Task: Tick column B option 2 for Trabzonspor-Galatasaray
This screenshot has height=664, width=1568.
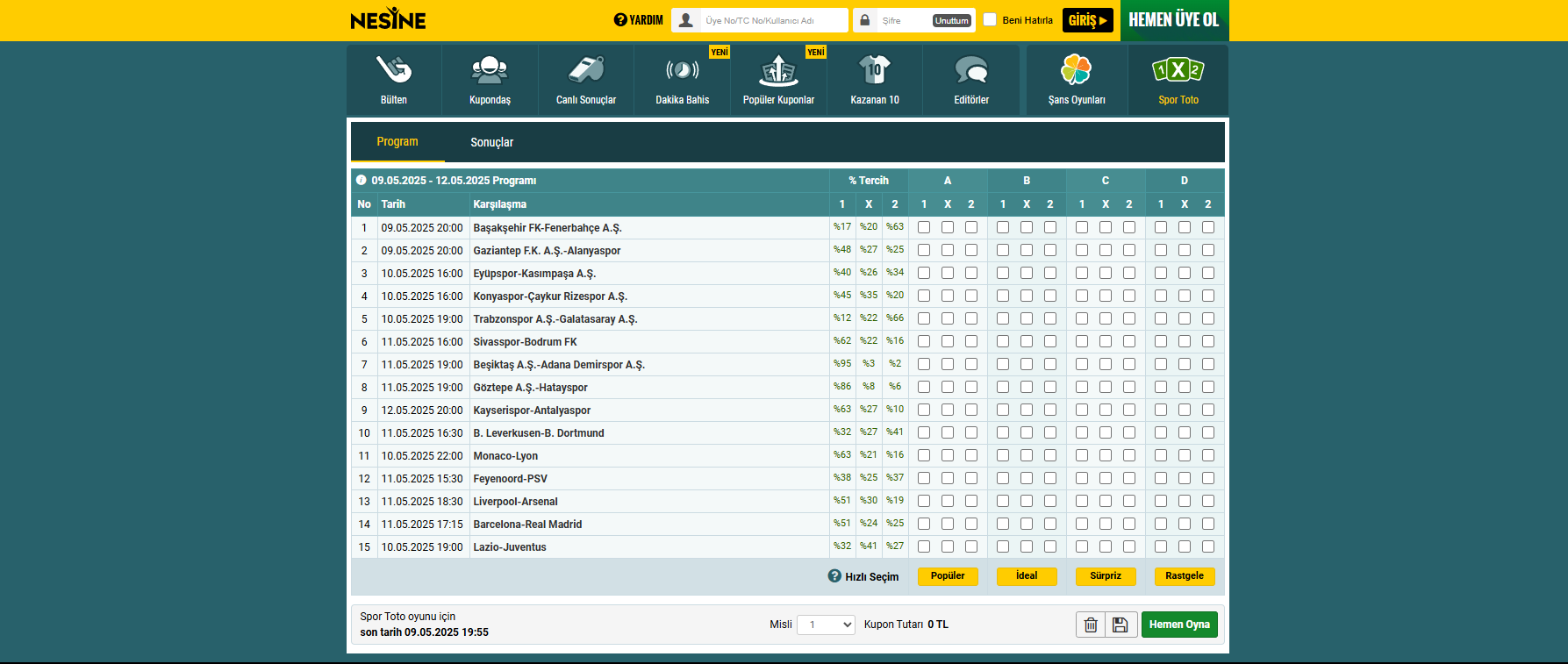Action: point(1050,318)
